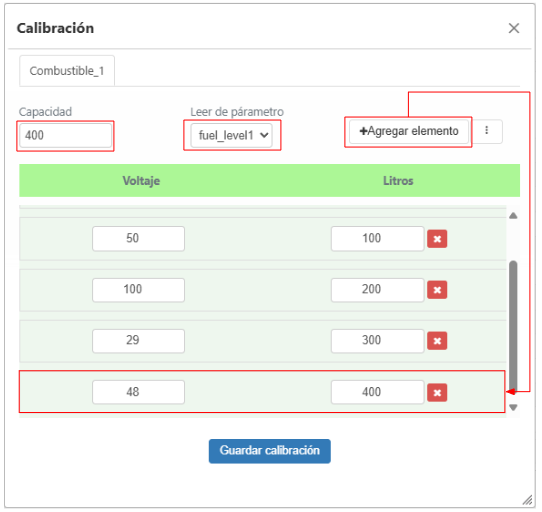Delete the row with 400 litros
The height and width of the screenshot is (512, 542).
click(x=437, y=393)
